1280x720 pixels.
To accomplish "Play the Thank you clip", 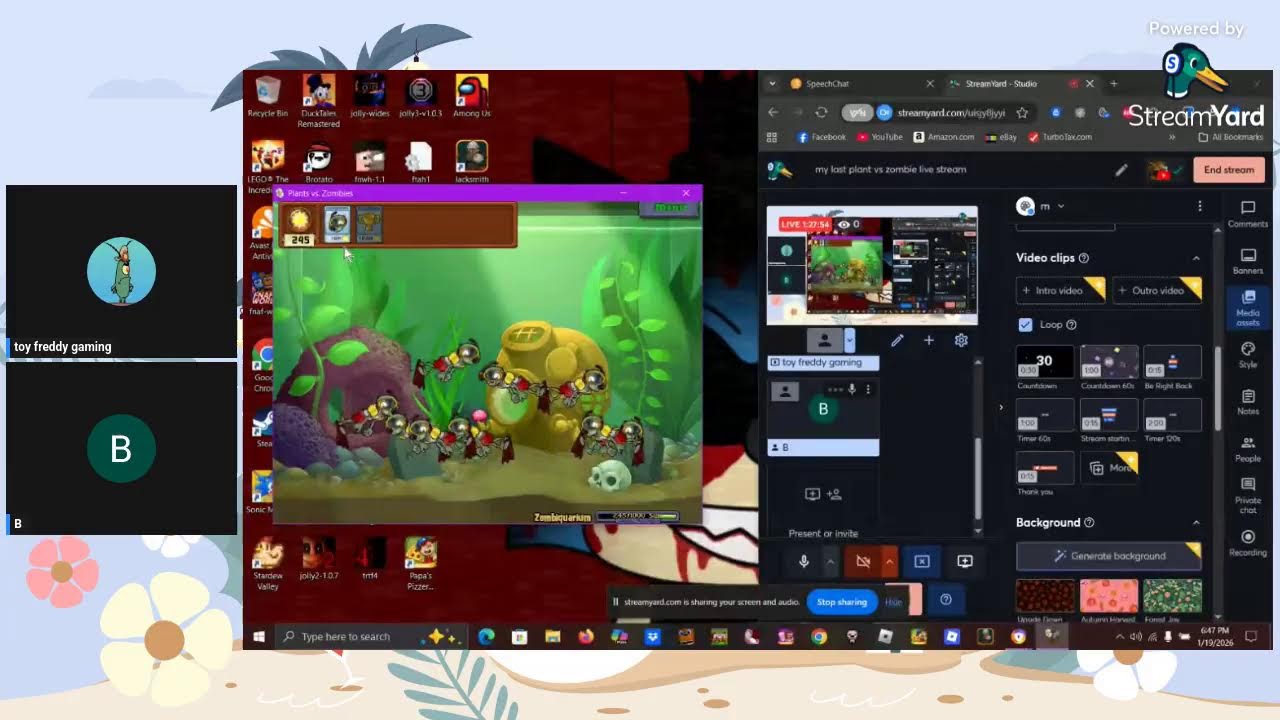I will (1044, 468).
